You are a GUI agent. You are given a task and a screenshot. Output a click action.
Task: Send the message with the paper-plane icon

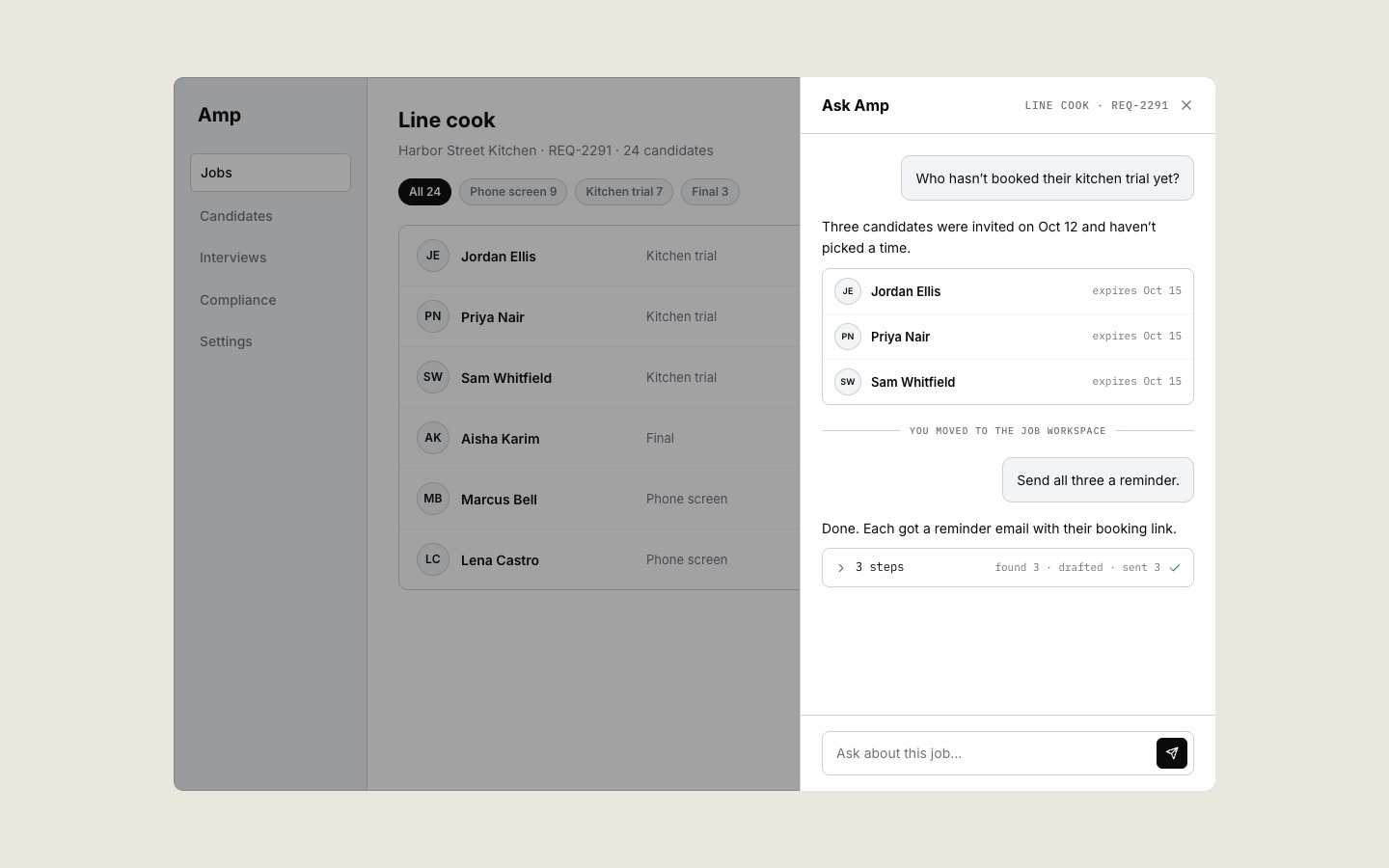tap(1172, 753)
